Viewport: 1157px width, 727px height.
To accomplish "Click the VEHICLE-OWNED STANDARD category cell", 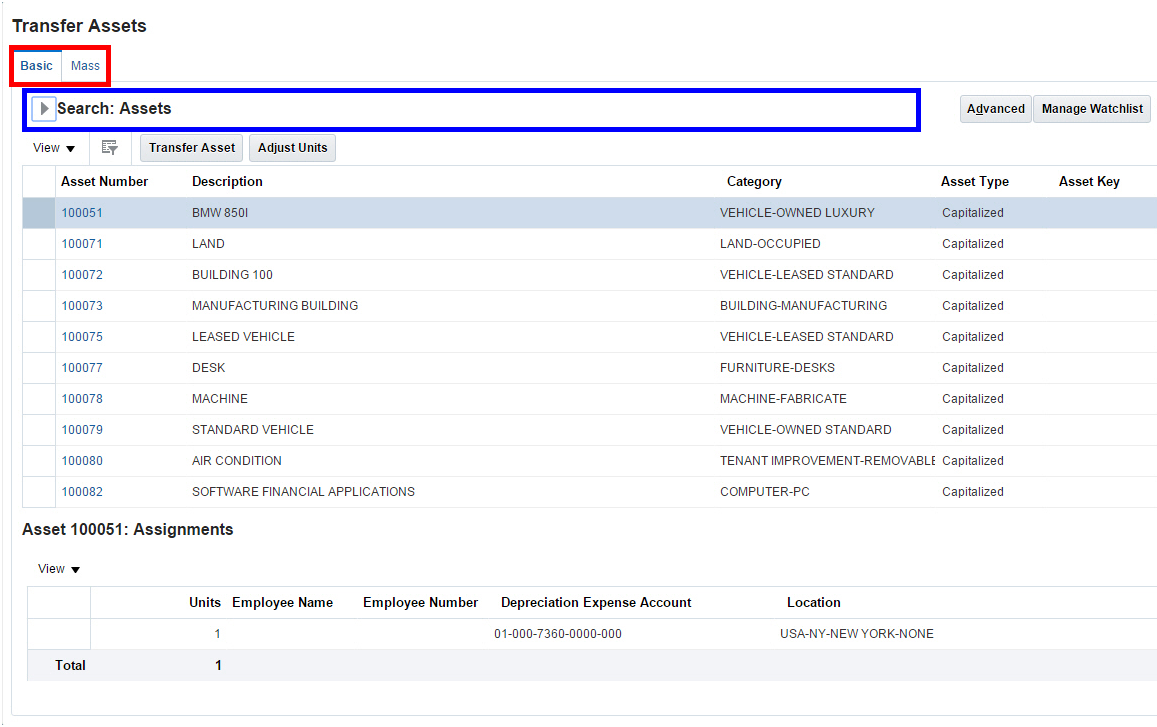I will pos(805,430).
